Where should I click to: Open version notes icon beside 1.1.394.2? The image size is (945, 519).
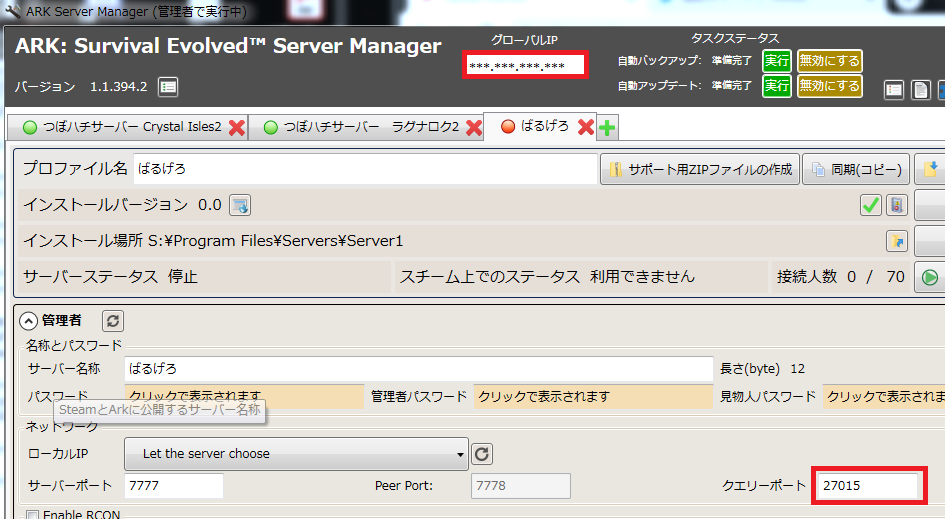pos(168,87)
